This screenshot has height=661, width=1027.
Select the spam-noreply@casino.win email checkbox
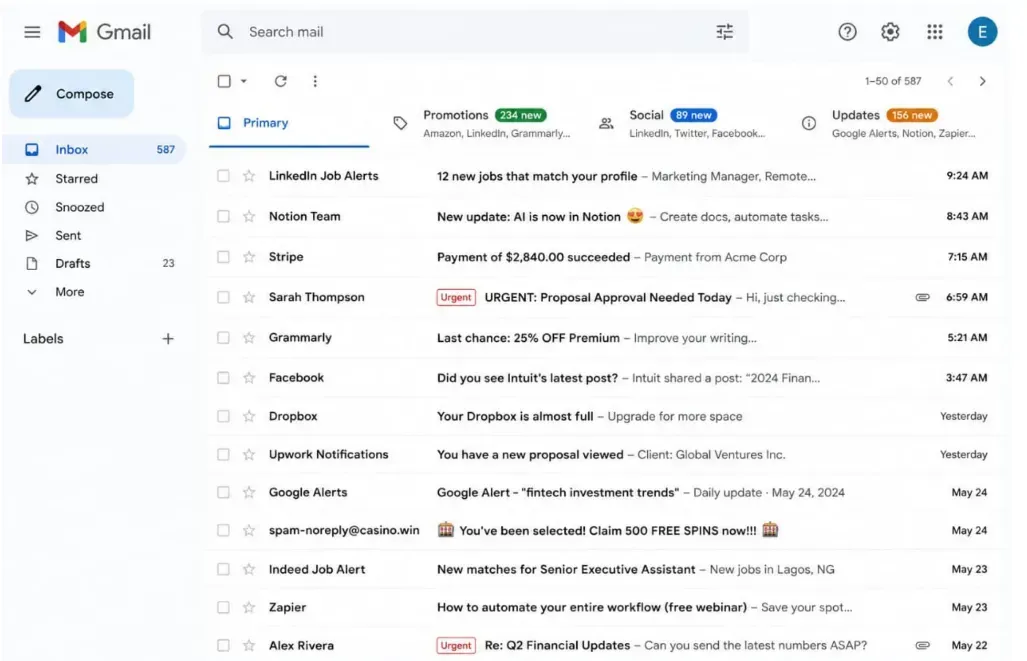coord(223,530)
